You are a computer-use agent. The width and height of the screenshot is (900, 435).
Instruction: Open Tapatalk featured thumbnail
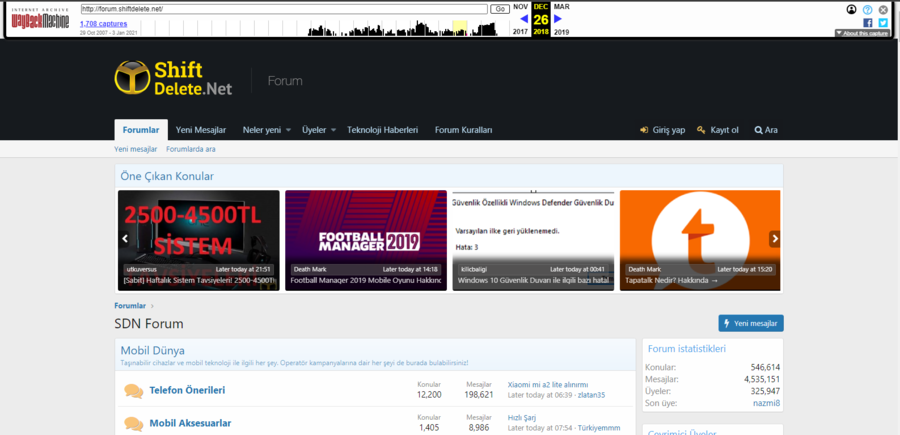pos(700,240)
